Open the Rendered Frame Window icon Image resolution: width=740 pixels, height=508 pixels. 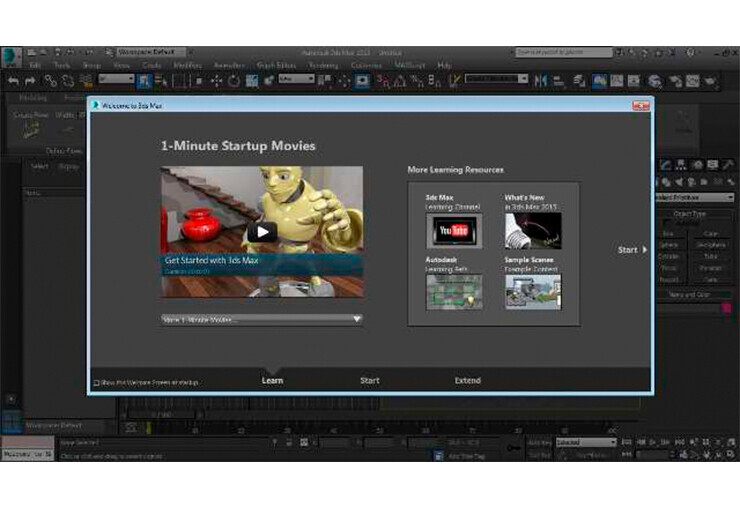point(692,81)
